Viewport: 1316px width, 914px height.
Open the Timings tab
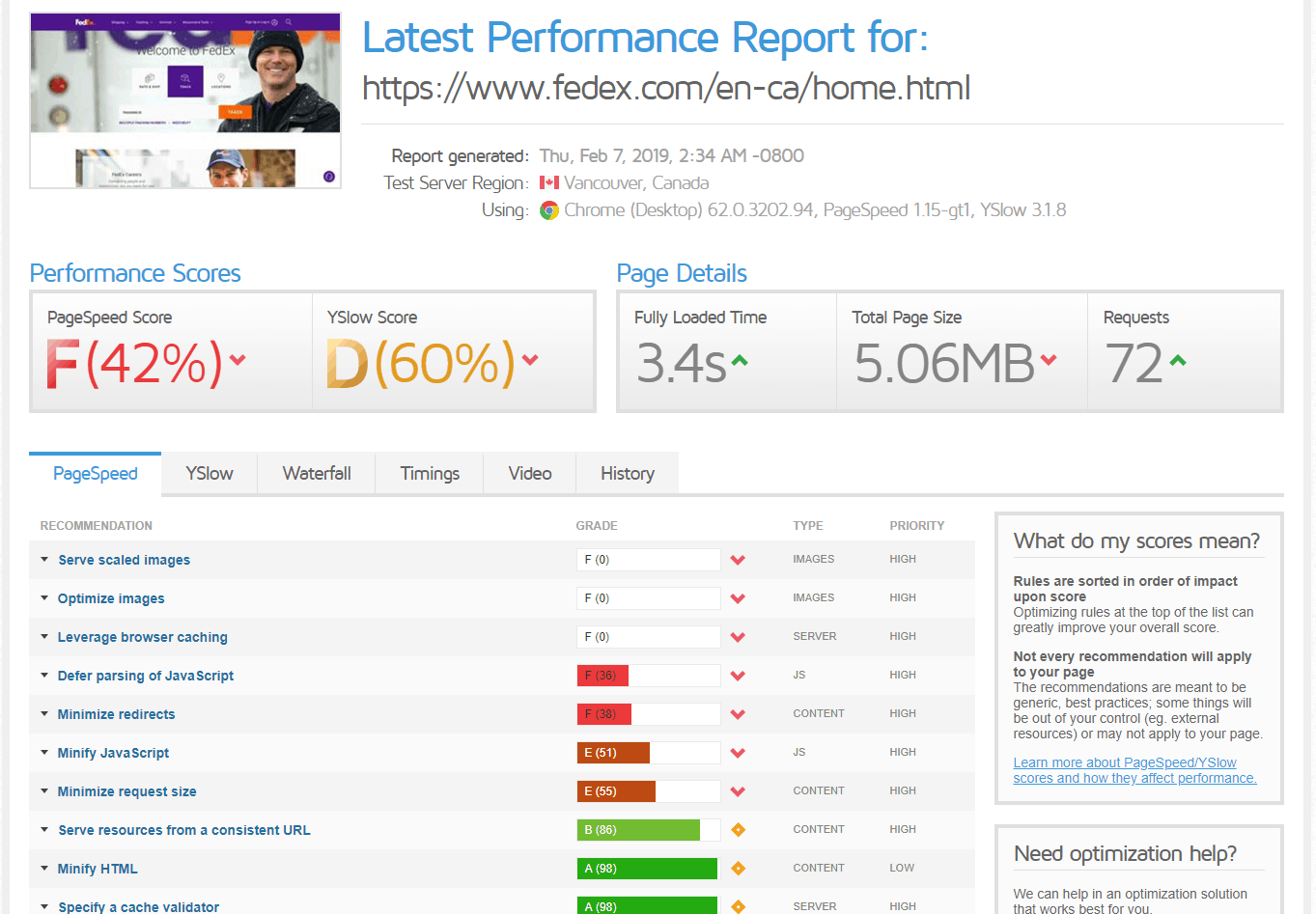point(430,474)
